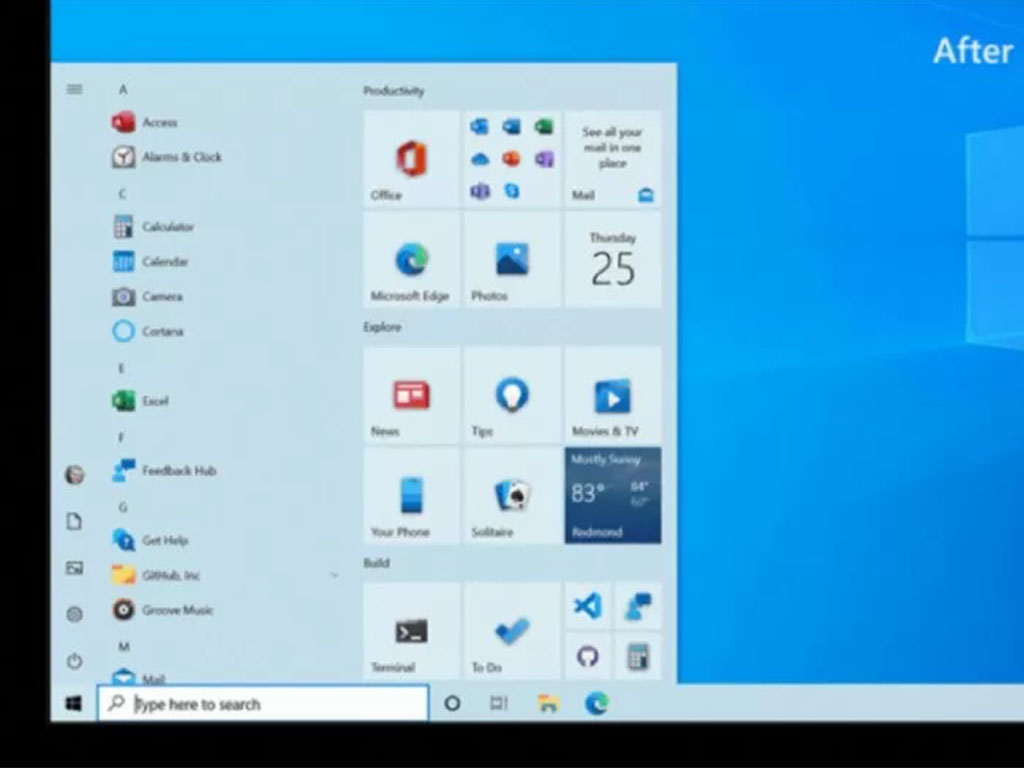Open the Access app in the list
This screenshot has height=768, width=1024.
tap(144, 122)
